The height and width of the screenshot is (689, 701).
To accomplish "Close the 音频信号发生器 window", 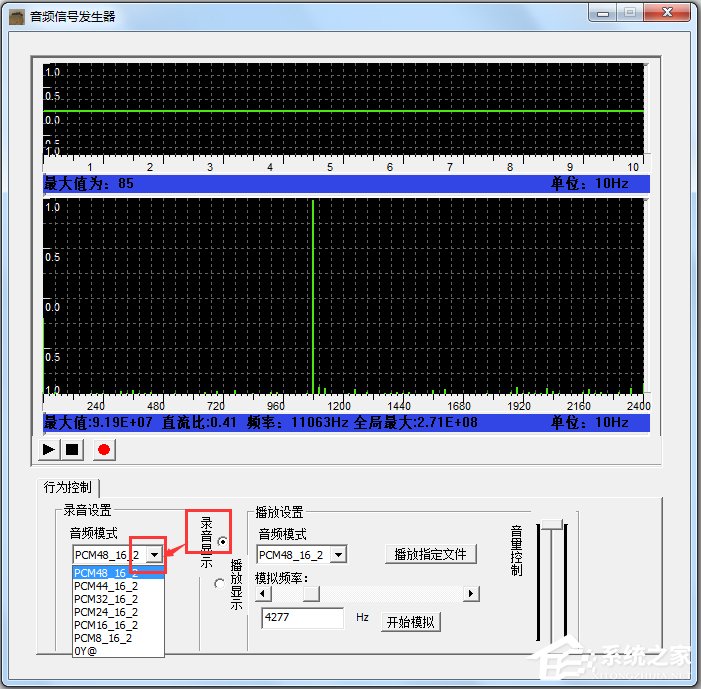I will [667, 13].
